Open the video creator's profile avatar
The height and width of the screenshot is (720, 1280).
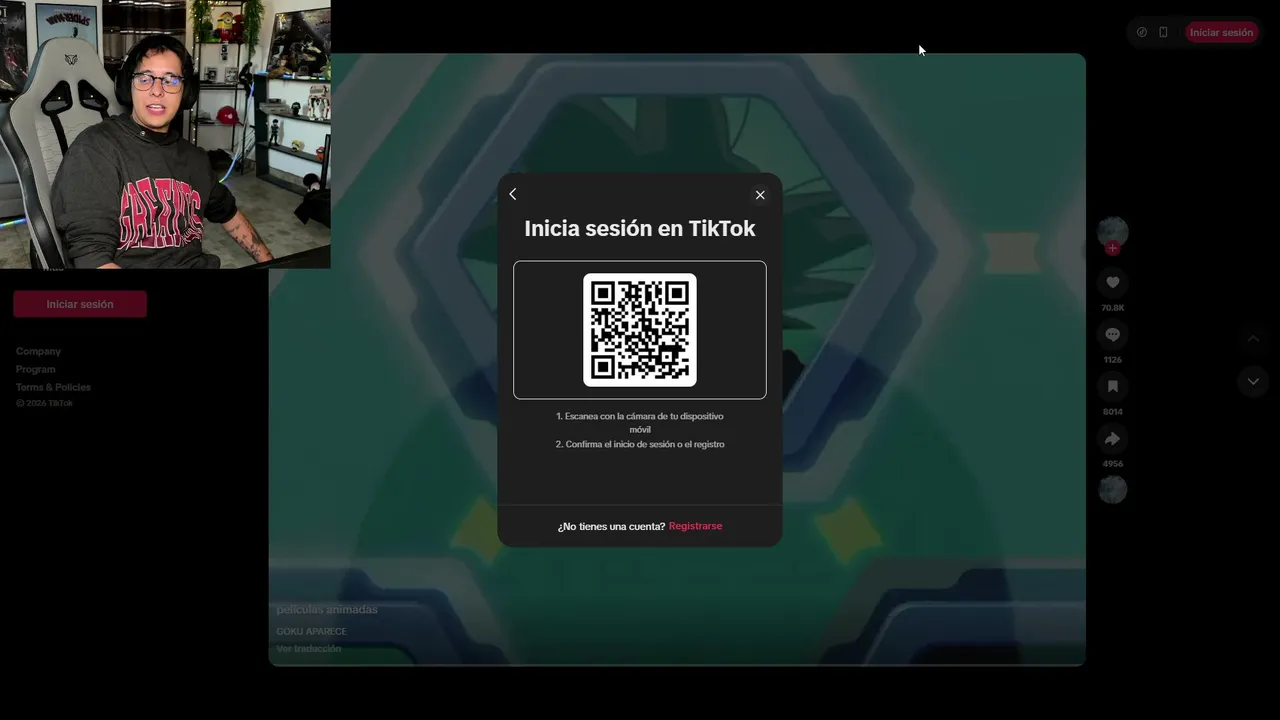1113,231
